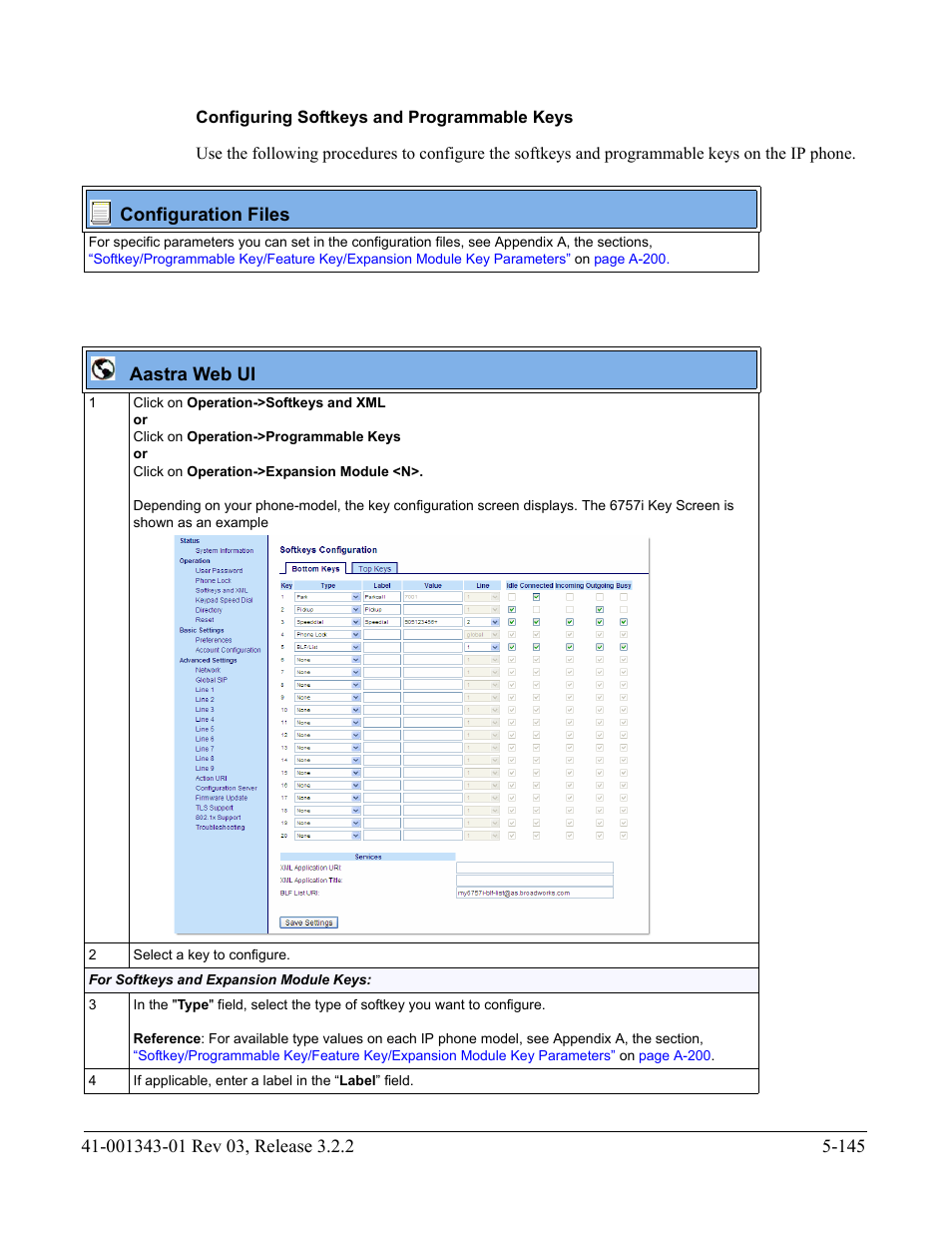Image resolution: width=952 pixels, height=1233 pixels.
Task: Switch to the Top Keys tab
Action: [374, 569]
